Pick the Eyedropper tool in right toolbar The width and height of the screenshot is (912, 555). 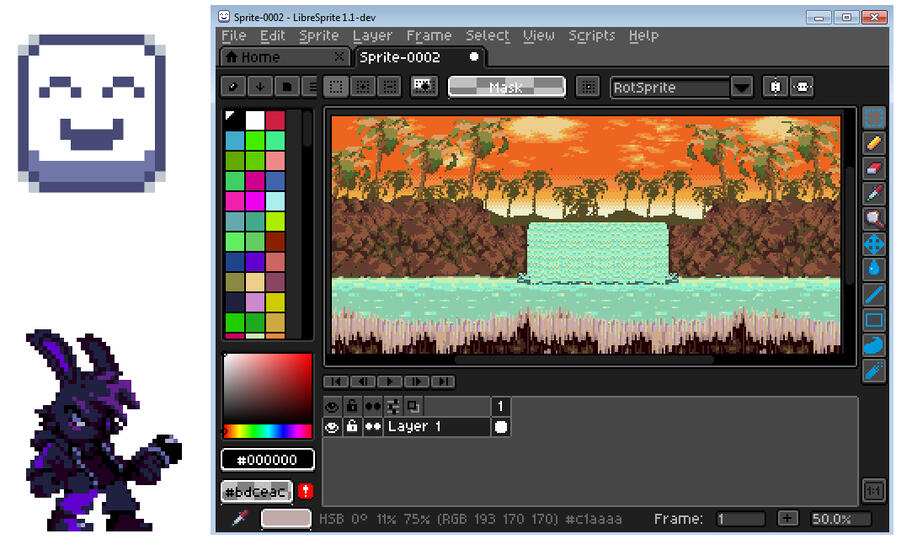coord(874,194)
